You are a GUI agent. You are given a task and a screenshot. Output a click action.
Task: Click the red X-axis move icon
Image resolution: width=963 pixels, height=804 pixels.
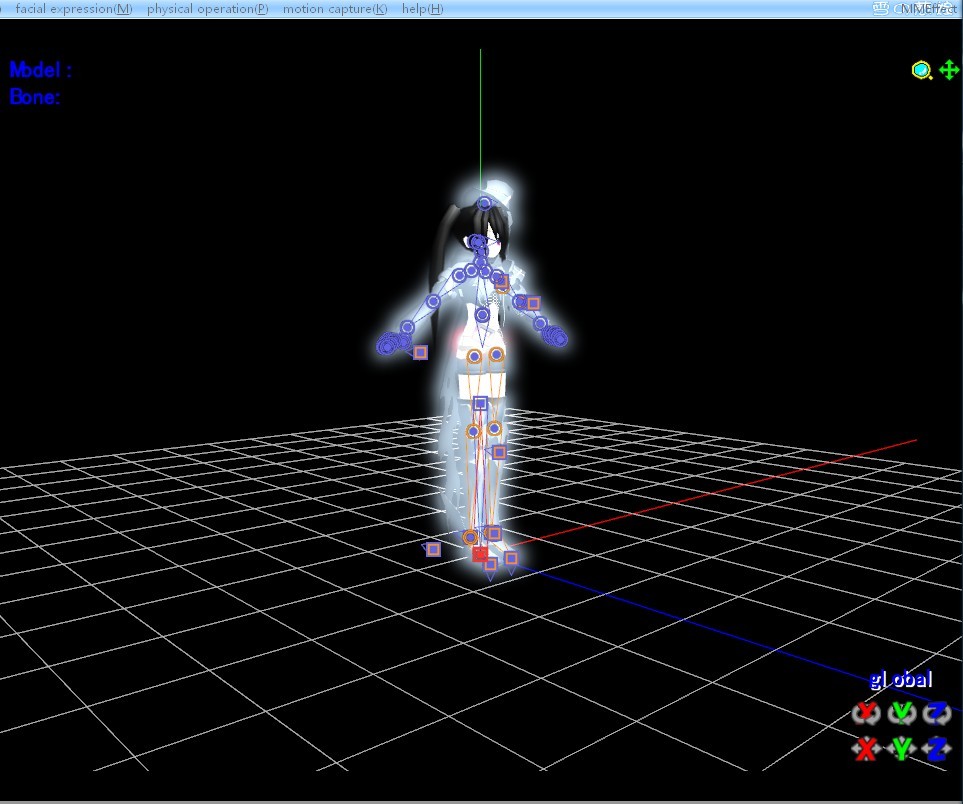tap(866, 749)
